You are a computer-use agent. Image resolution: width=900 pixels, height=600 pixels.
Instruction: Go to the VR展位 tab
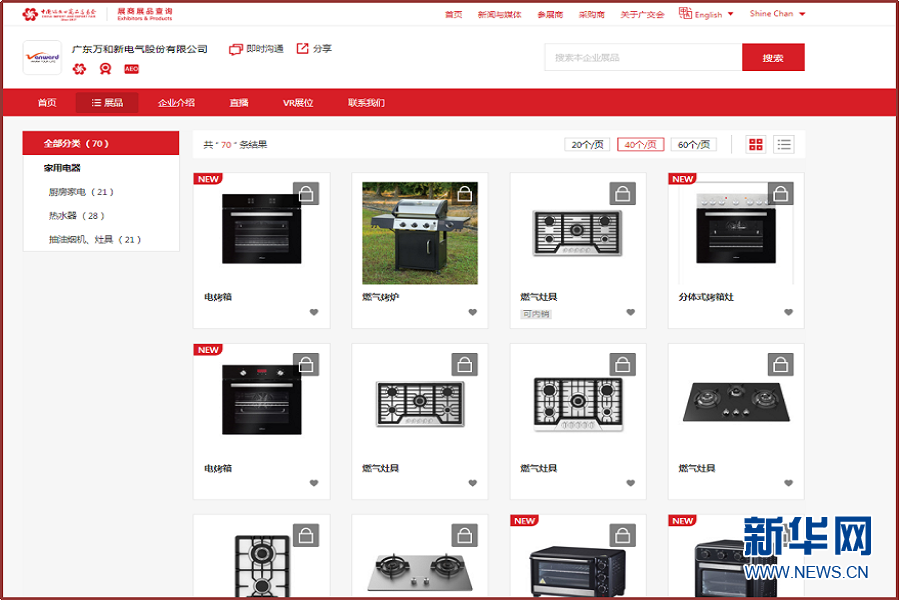point(298,103)
